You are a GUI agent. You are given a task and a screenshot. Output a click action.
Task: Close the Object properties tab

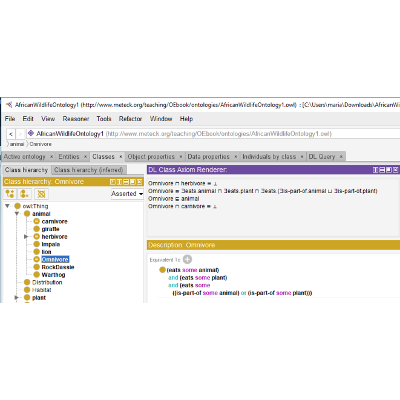pos(181,157)
